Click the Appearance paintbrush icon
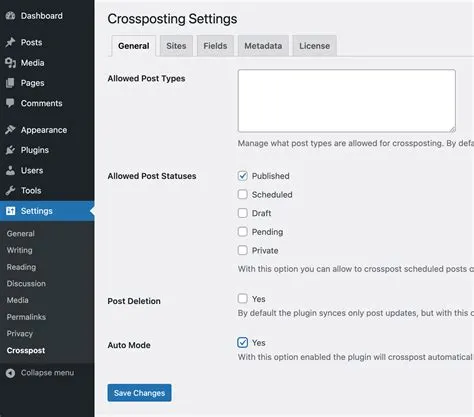 pos(10,130)
